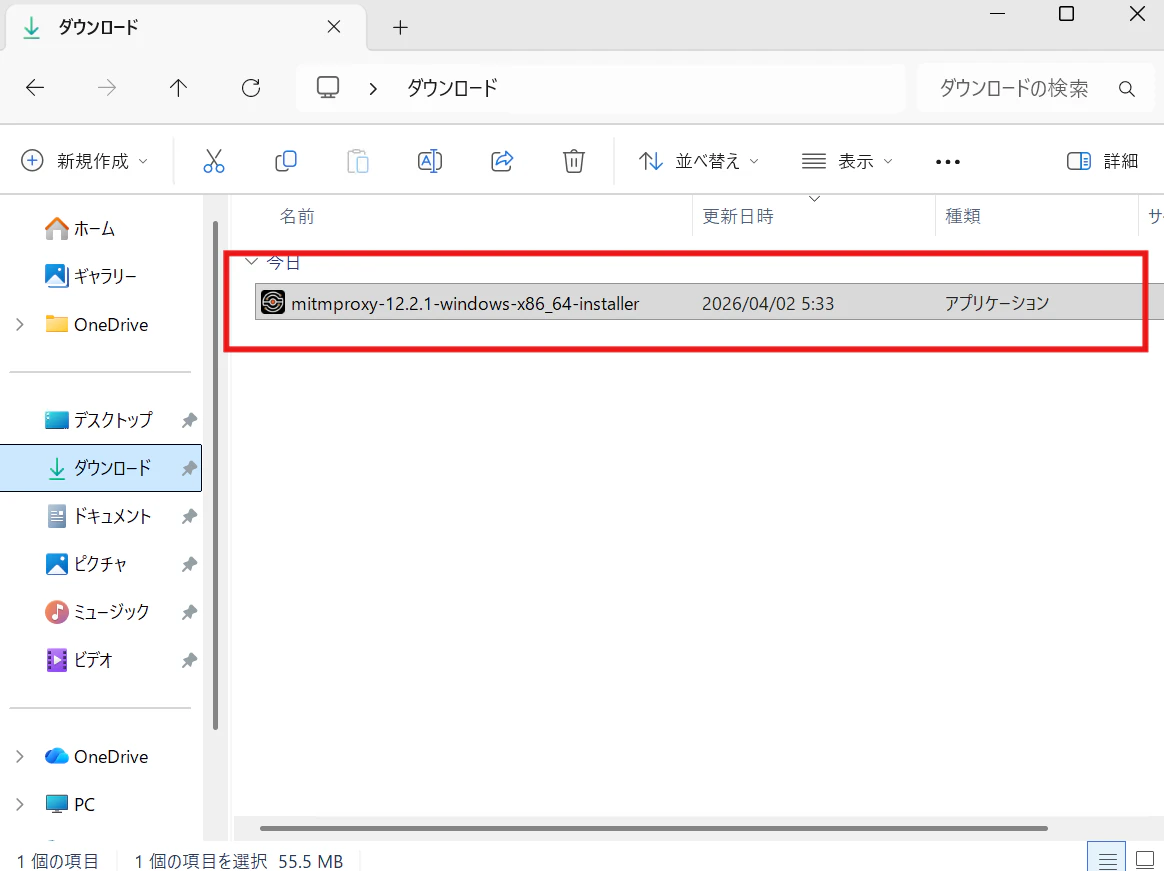Open the 新規作成 dropdown

coord(85,161)
